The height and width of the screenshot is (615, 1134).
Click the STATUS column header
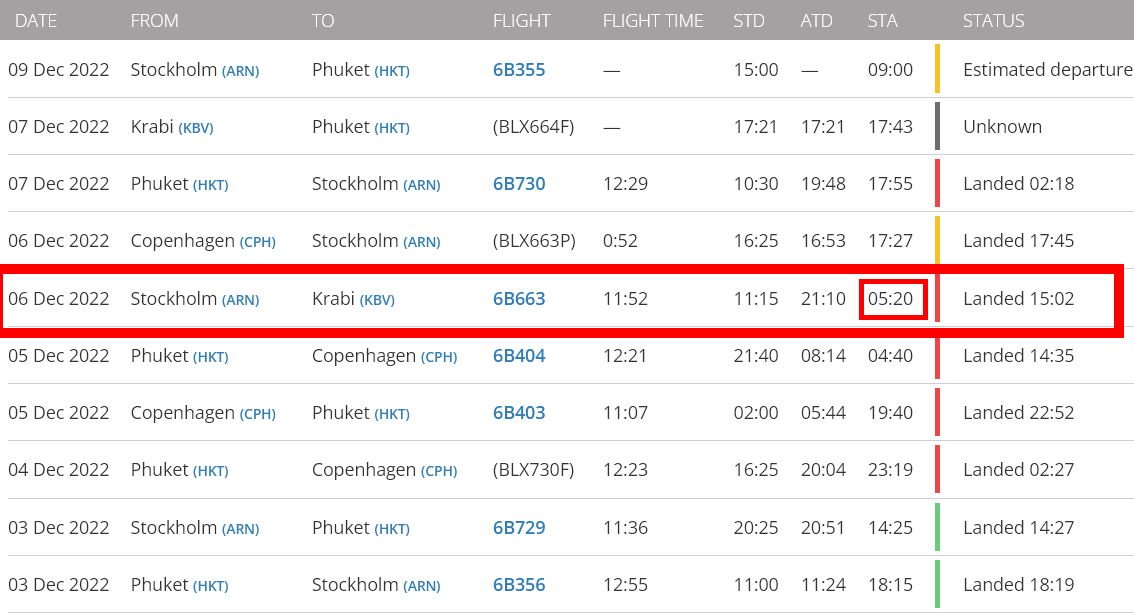(993, 20)
